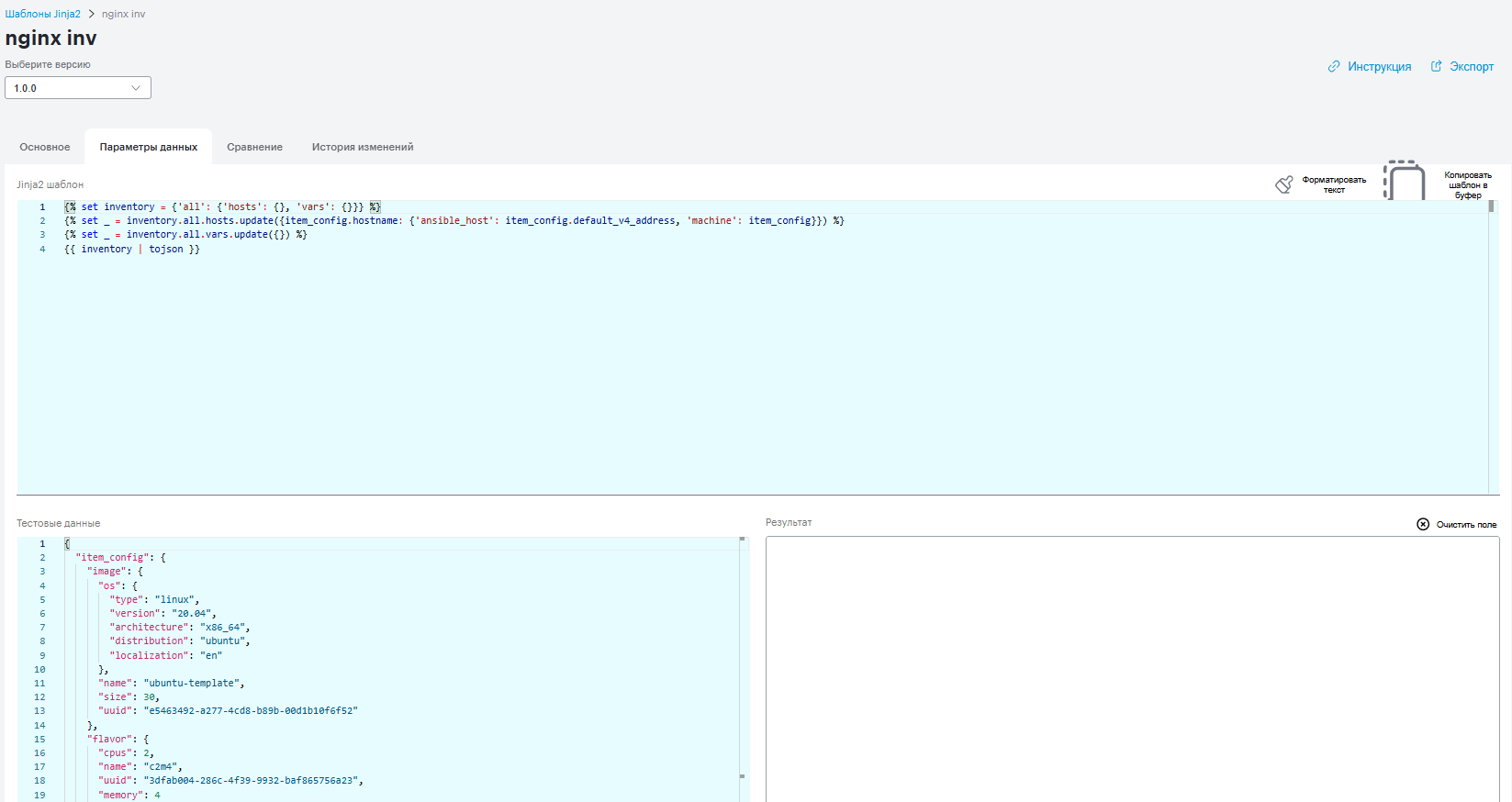The width and height of the screenshot is (1512, 802).
Task: Click the uuid 3dfab004-286c line
Action: pos(230,780)
